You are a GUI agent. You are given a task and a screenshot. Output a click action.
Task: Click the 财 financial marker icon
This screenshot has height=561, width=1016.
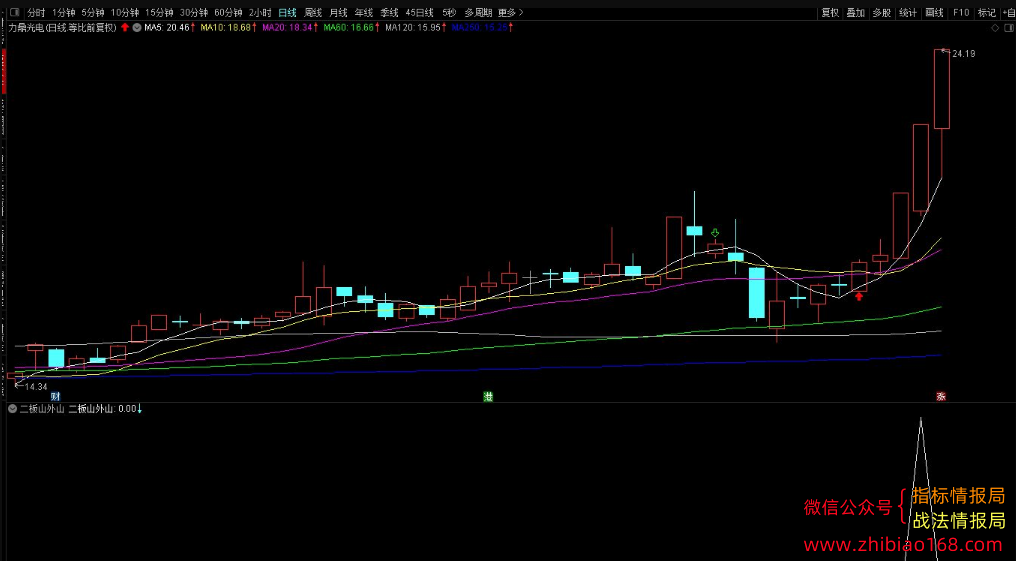click(x=55, y=396)
